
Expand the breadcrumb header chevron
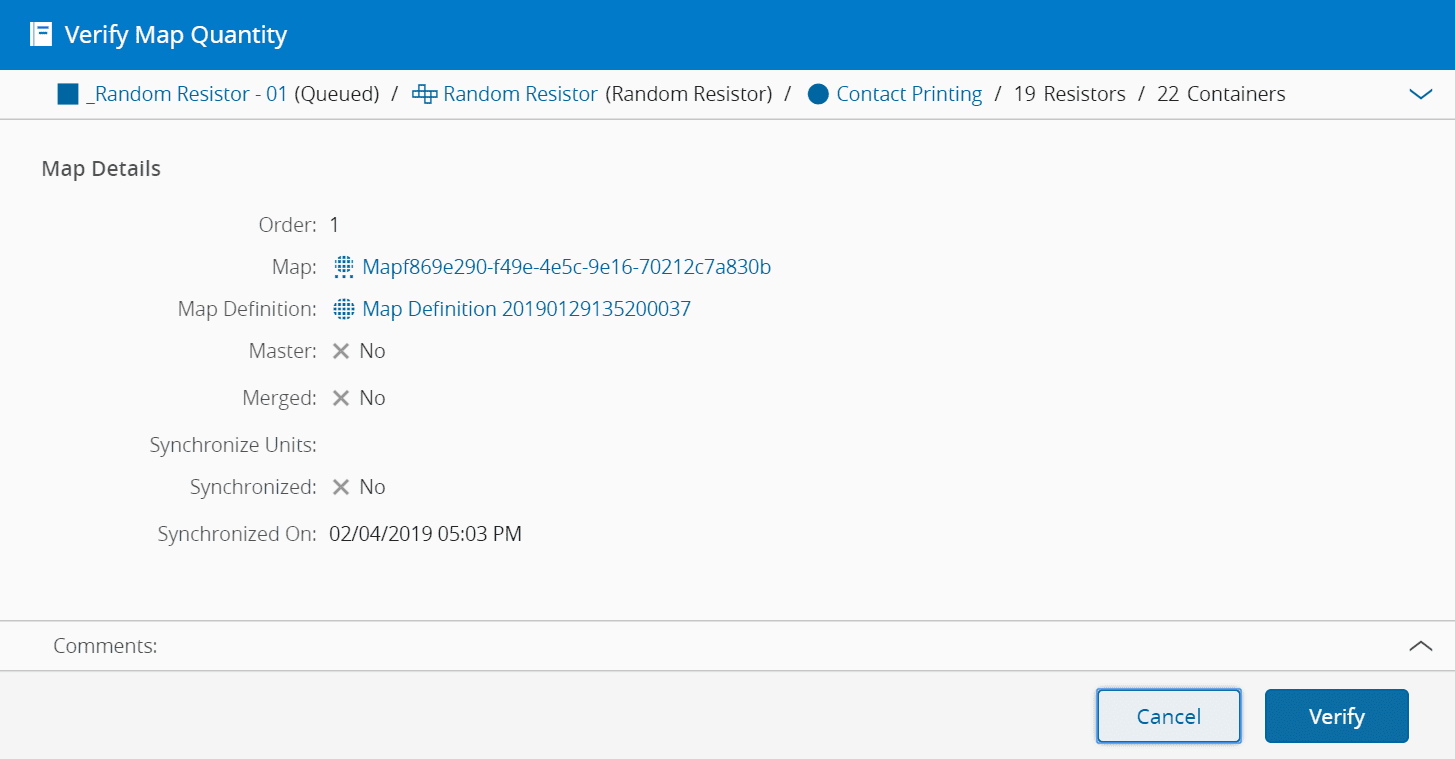(x=1420, y=95)
